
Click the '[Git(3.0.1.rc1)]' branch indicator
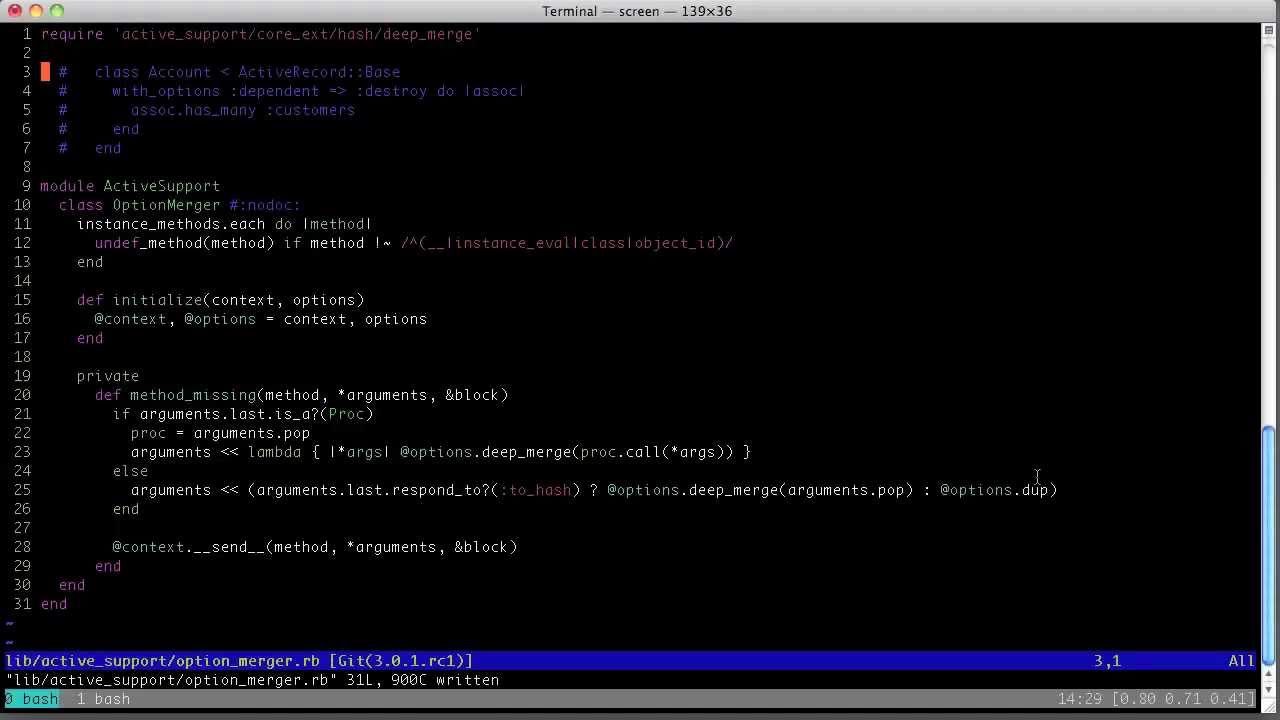[401, 661]
